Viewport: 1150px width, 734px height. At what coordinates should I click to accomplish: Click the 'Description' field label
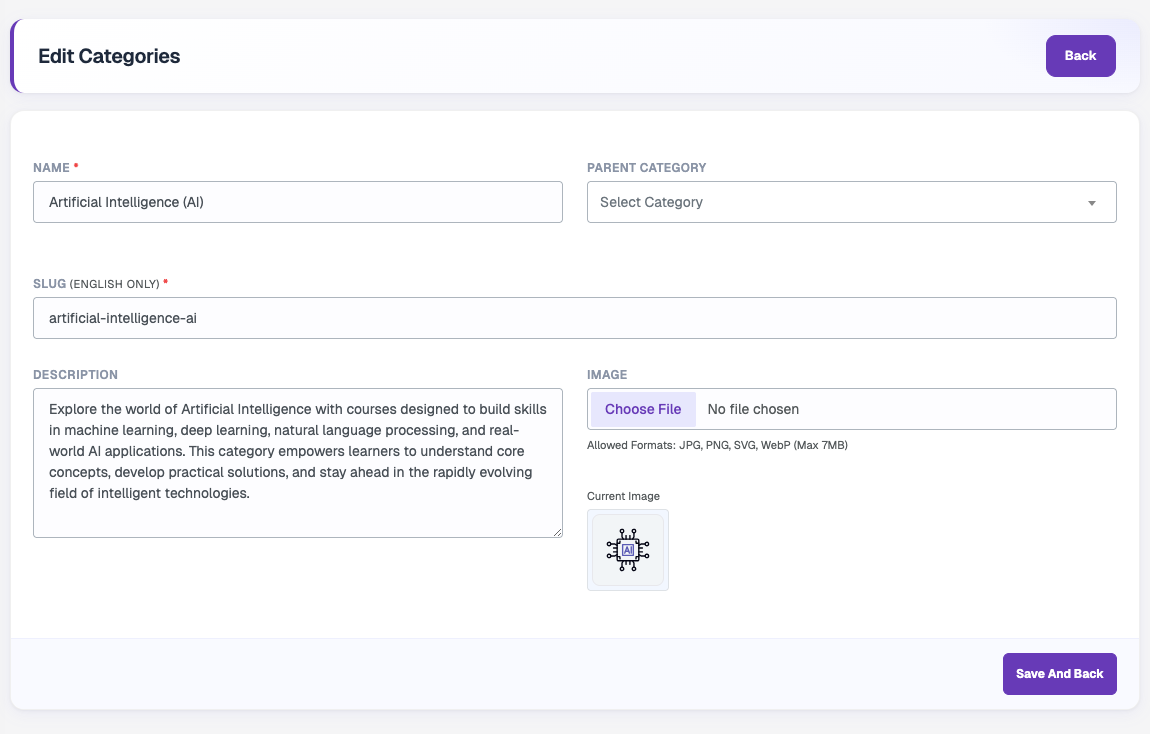(76, 375)
